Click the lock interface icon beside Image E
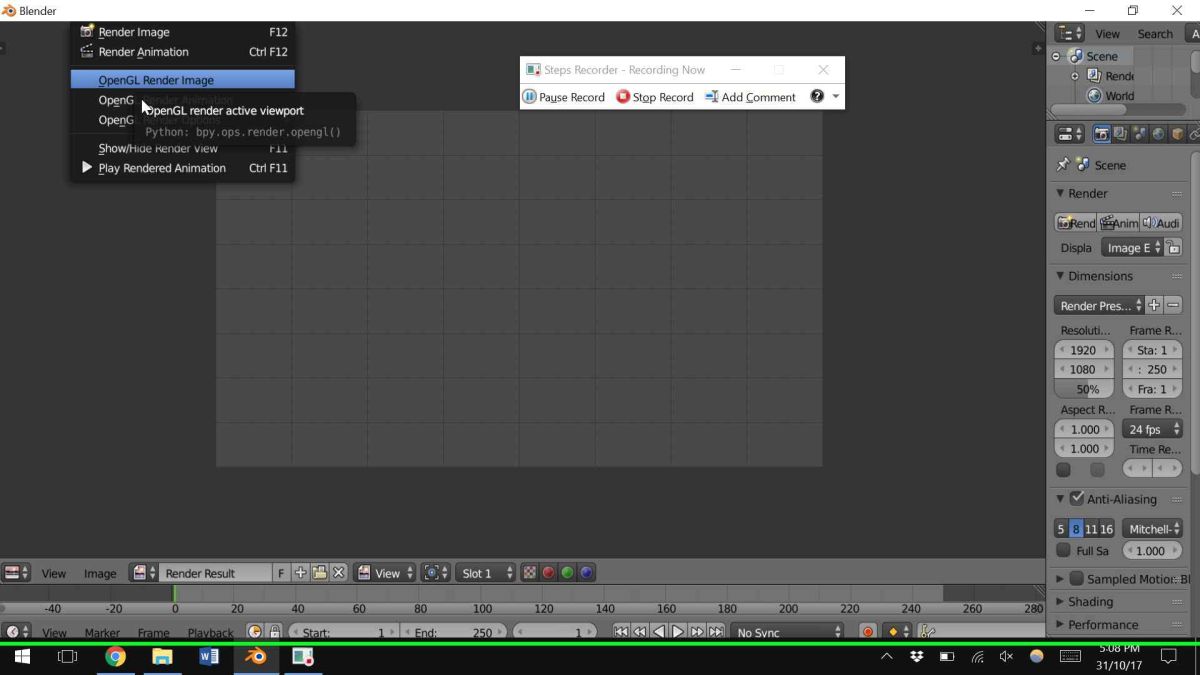Viewport: 1200px width, 675px height. pos(1173,247)
